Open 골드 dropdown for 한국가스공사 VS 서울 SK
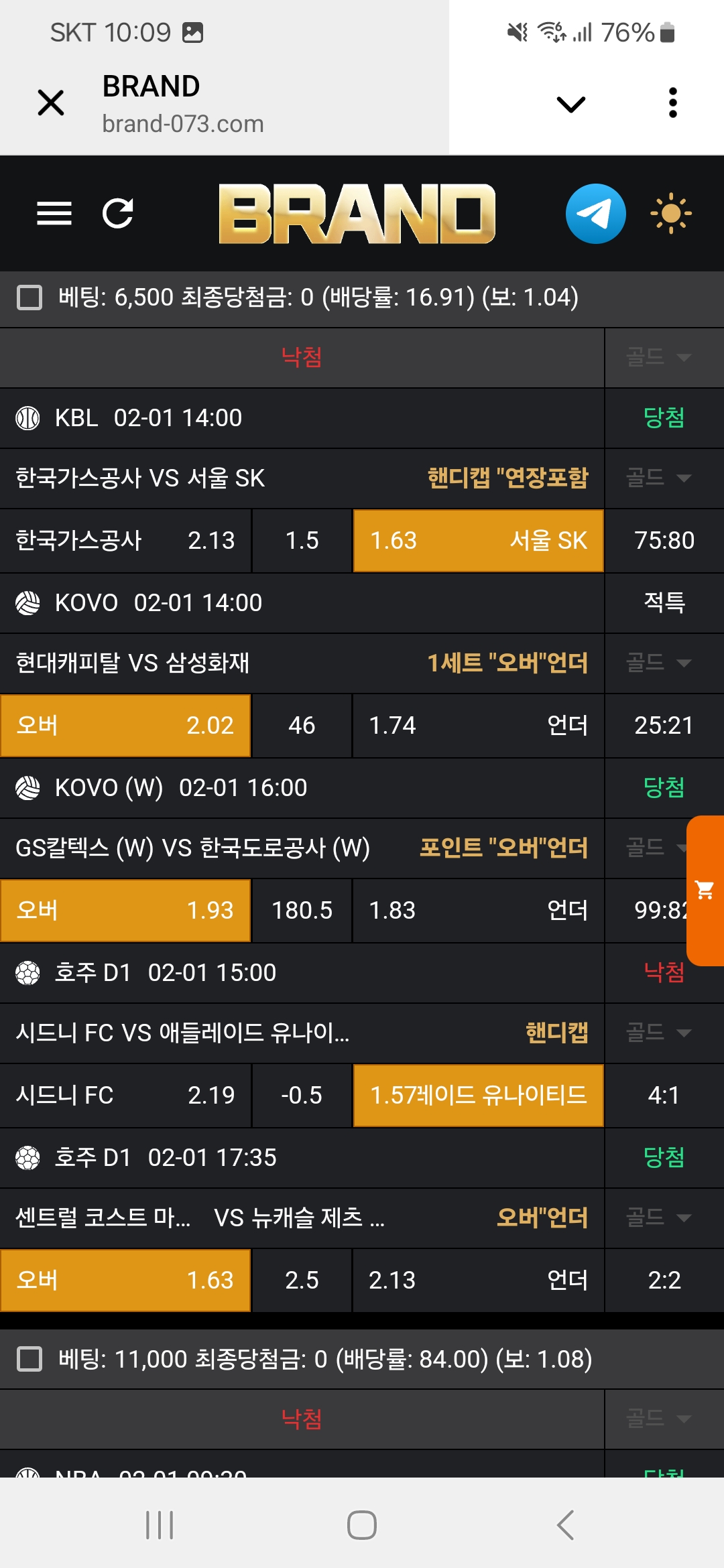Viewport: 724px width, 1568px height. point(658,478)
